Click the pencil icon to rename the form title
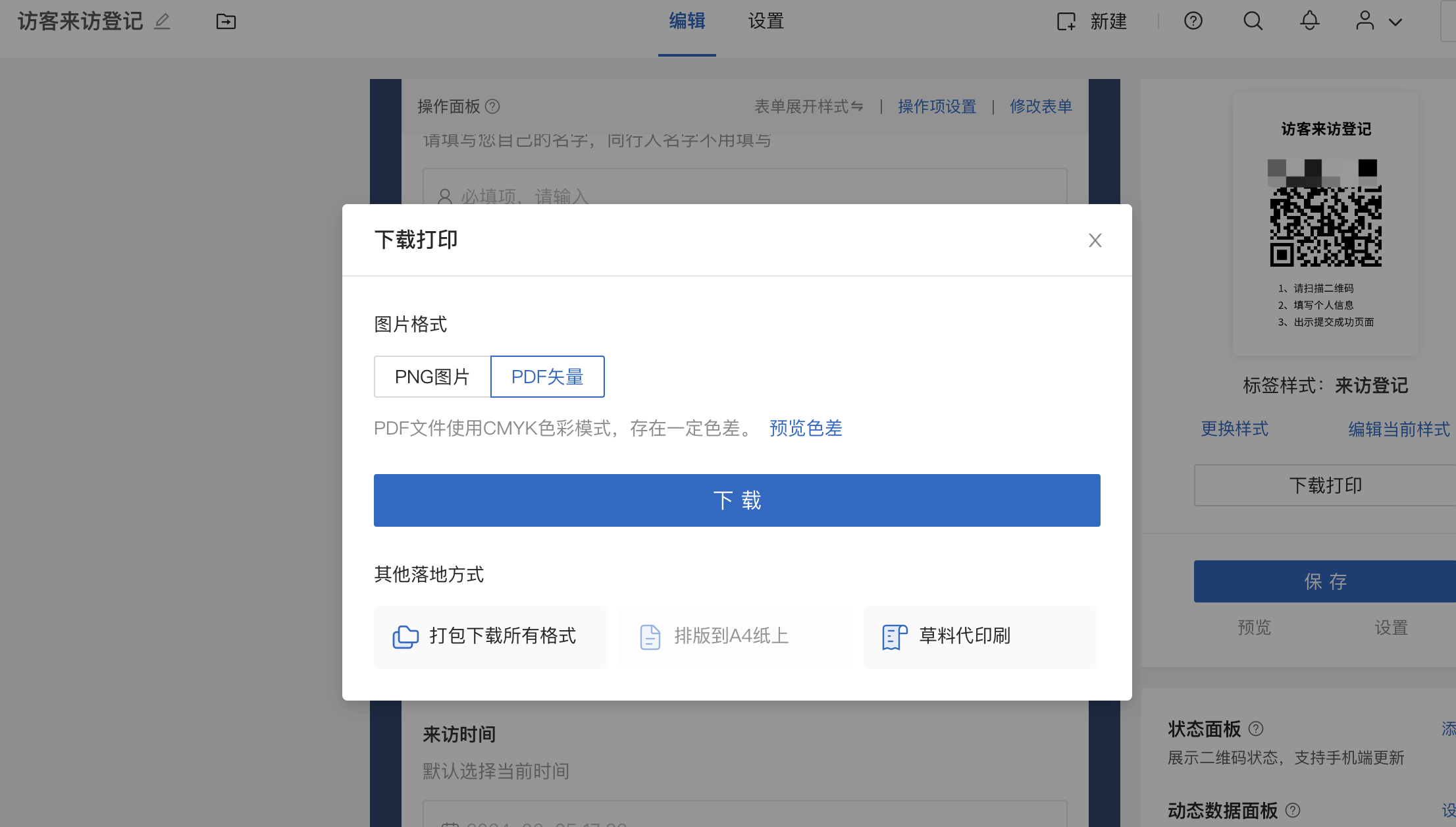This screenshot has height=827, width=1456. (162, 22)
